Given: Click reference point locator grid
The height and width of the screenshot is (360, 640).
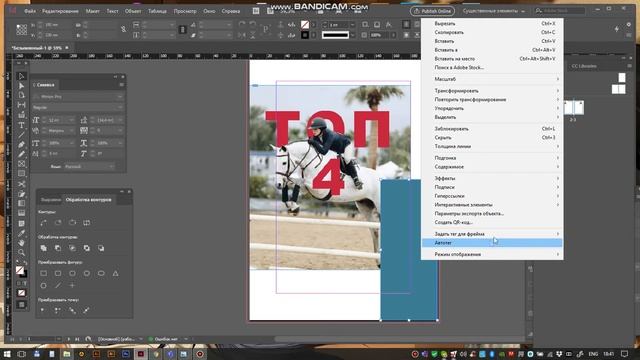Looking at the screenshot, I should (x=22, y=30).
